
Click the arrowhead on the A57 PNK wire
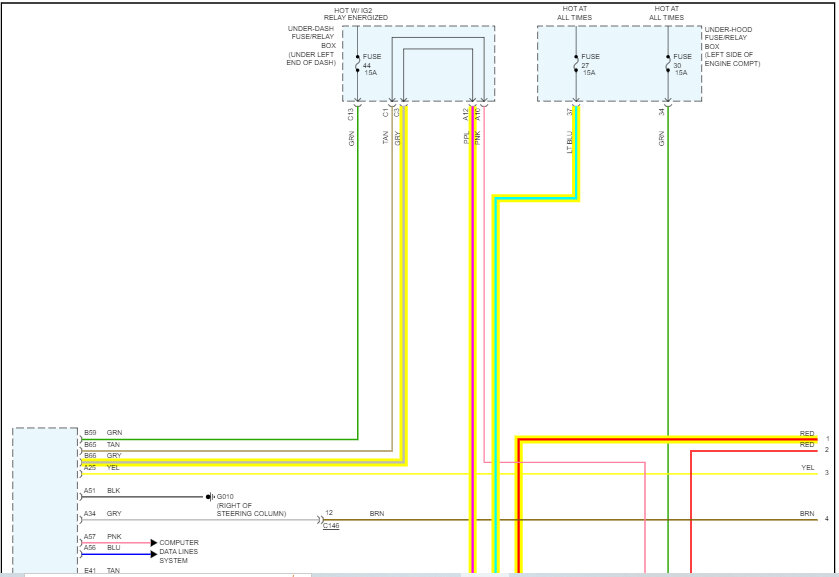pos(154,543)
